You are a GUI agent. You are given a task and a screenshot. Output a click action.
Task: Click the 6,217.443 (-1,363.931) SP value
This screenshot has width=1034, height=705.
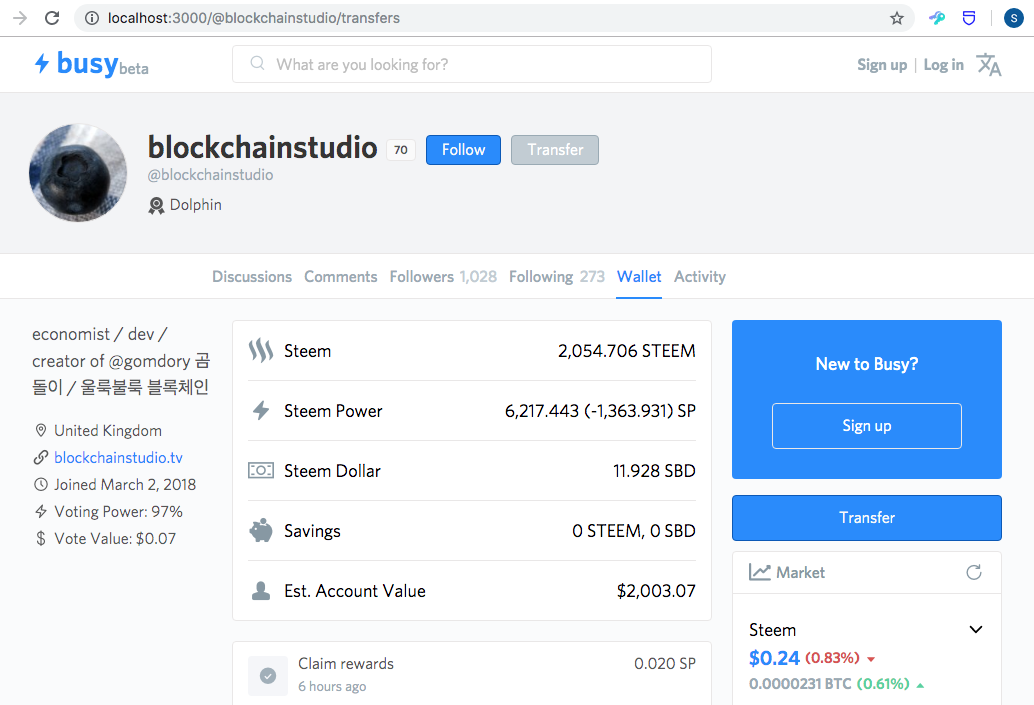tap(600, 411)
